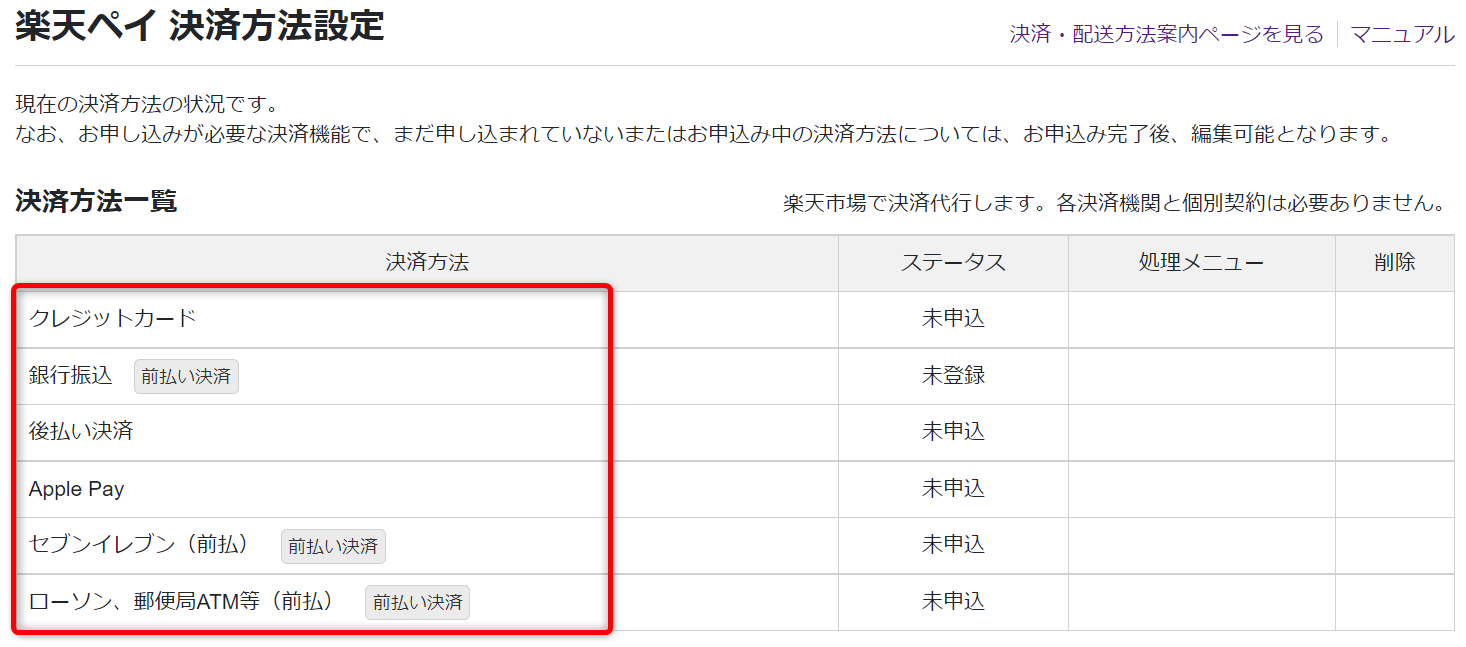Viewport: 1466px width, 647px height.
Task: Click the 楽天ペイ 決済方法設定 page title
Action: coord(200,26)
